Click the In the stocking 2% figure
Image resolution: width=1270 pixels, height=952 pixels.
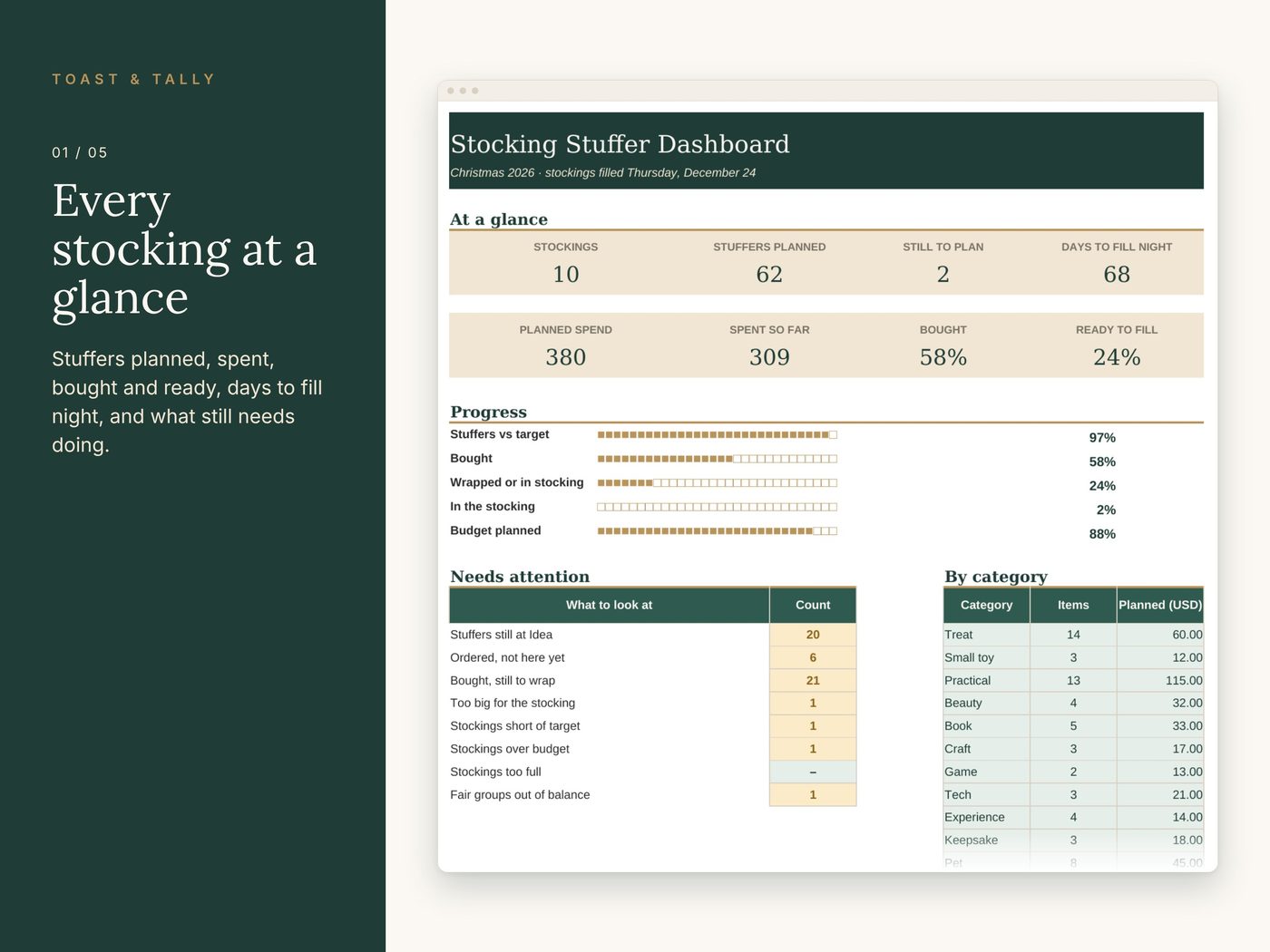1106,510
